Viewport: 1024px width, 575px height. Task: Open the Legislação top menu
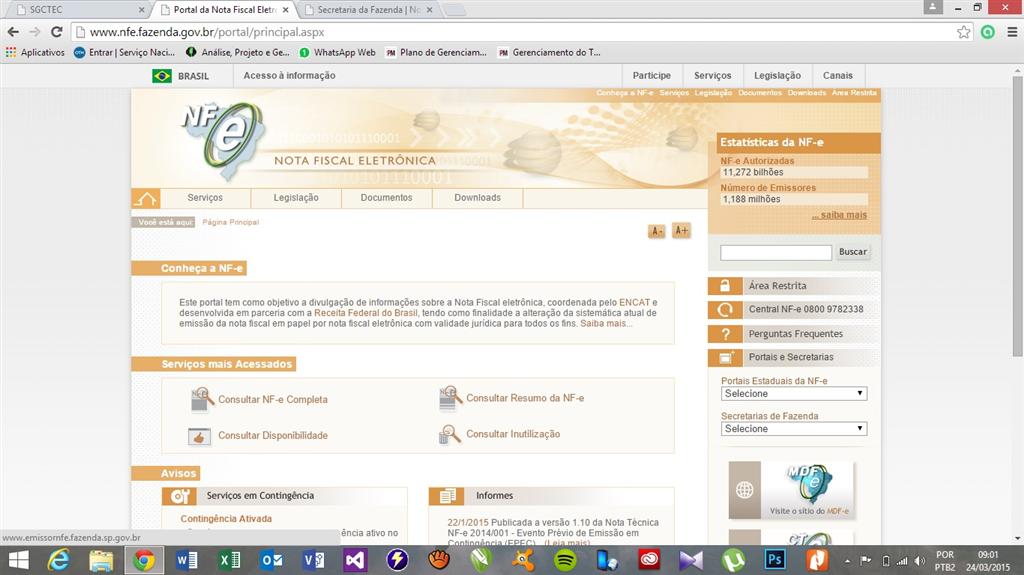tap(777, 76)
